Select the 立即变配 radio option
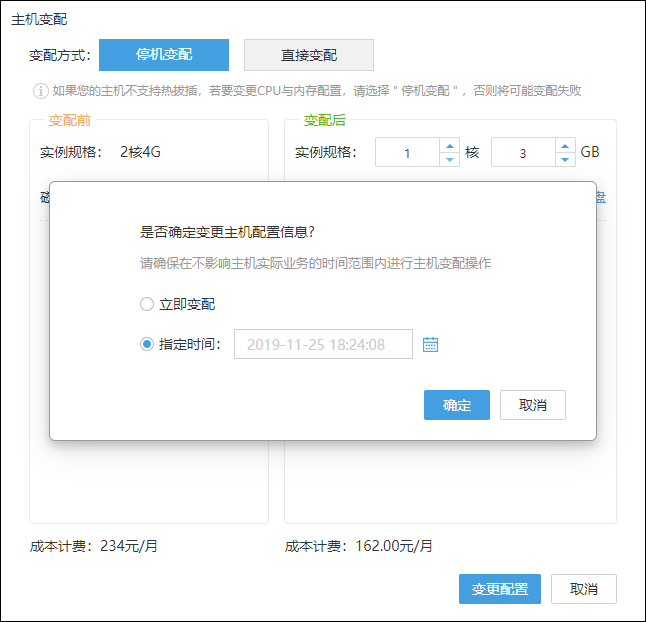The image size is (646, 622). tap(147, 304)
